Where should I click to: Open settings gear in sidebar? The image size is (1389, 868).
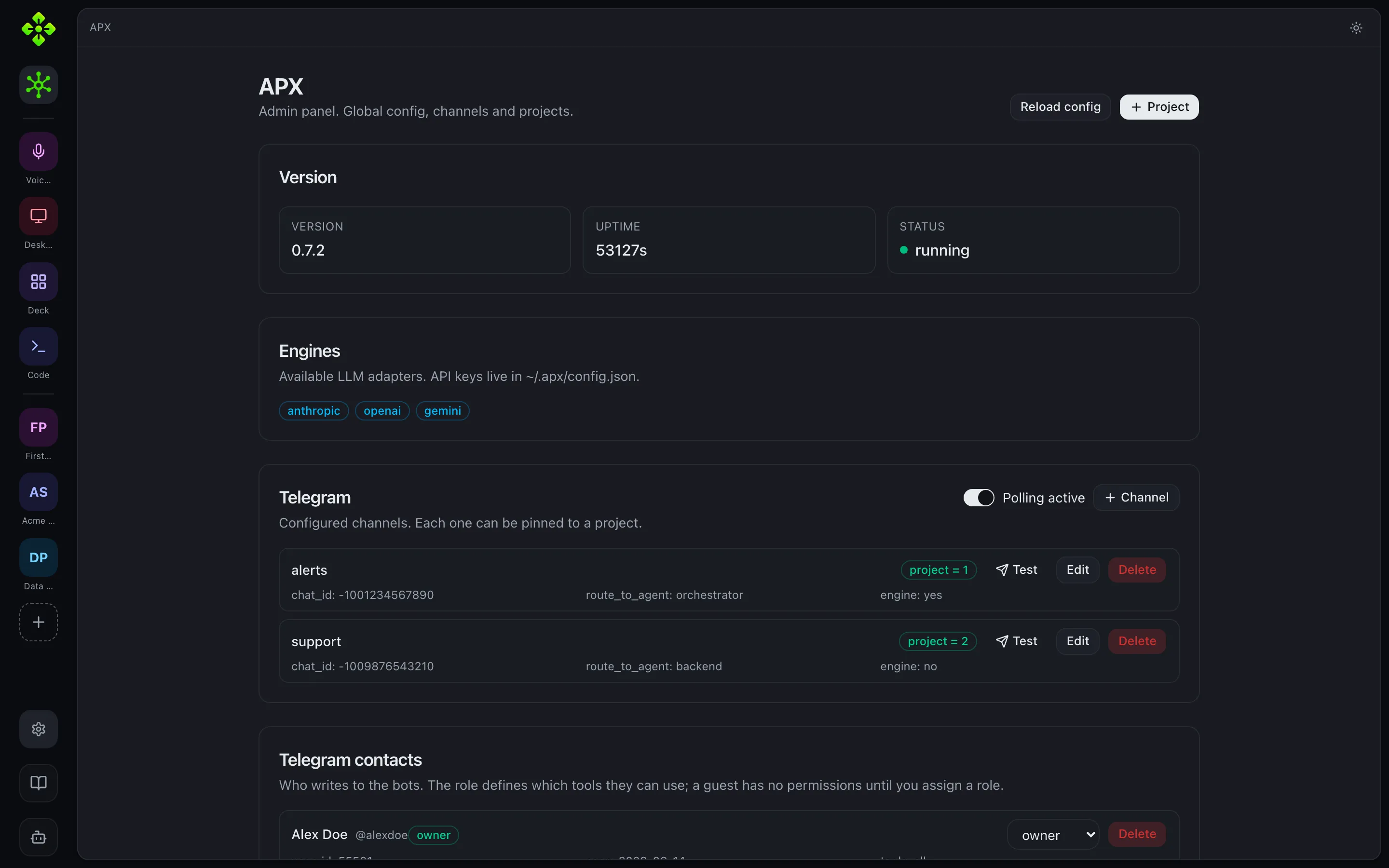[x=39, y=729]
